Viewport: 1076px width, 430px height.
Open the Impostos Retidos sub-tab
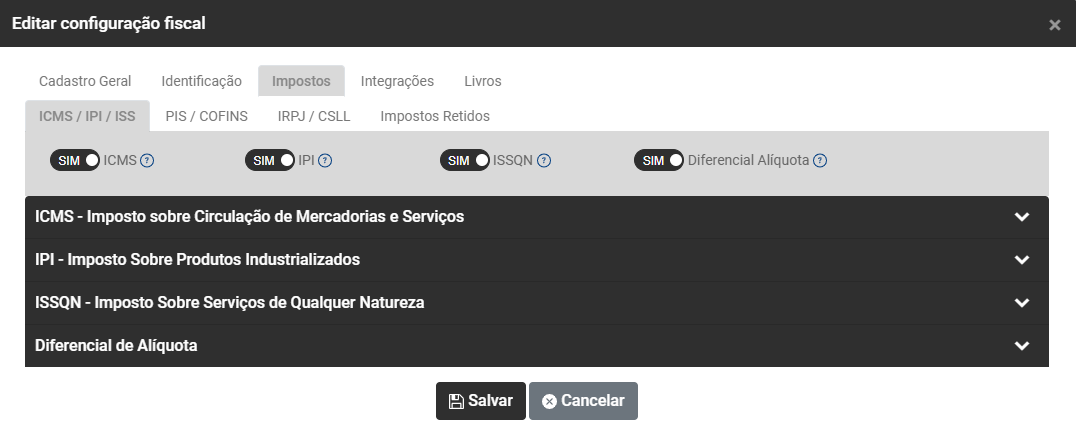coord(435,116)
